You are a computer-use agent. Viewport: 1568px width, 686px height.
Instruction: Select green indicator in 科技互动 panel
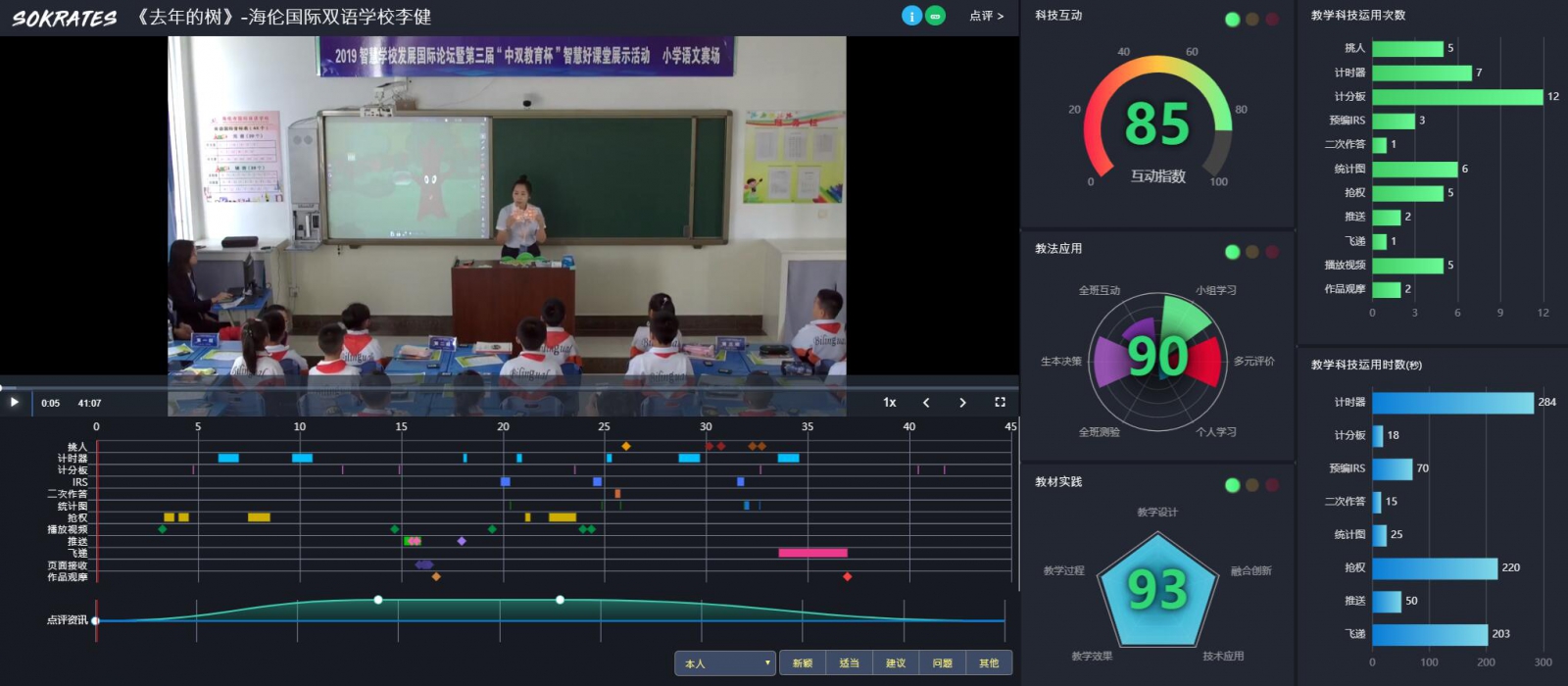[1232, 20]
